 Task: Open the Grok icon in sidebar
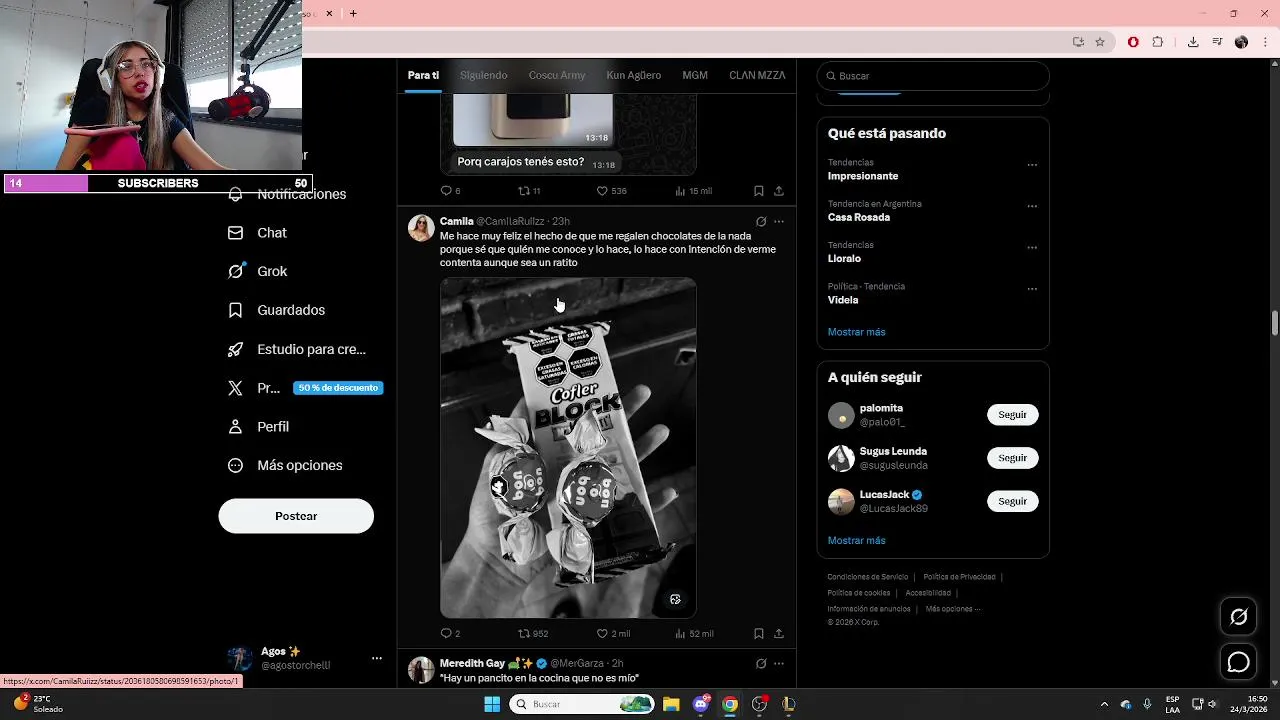[x=235, y=271]
